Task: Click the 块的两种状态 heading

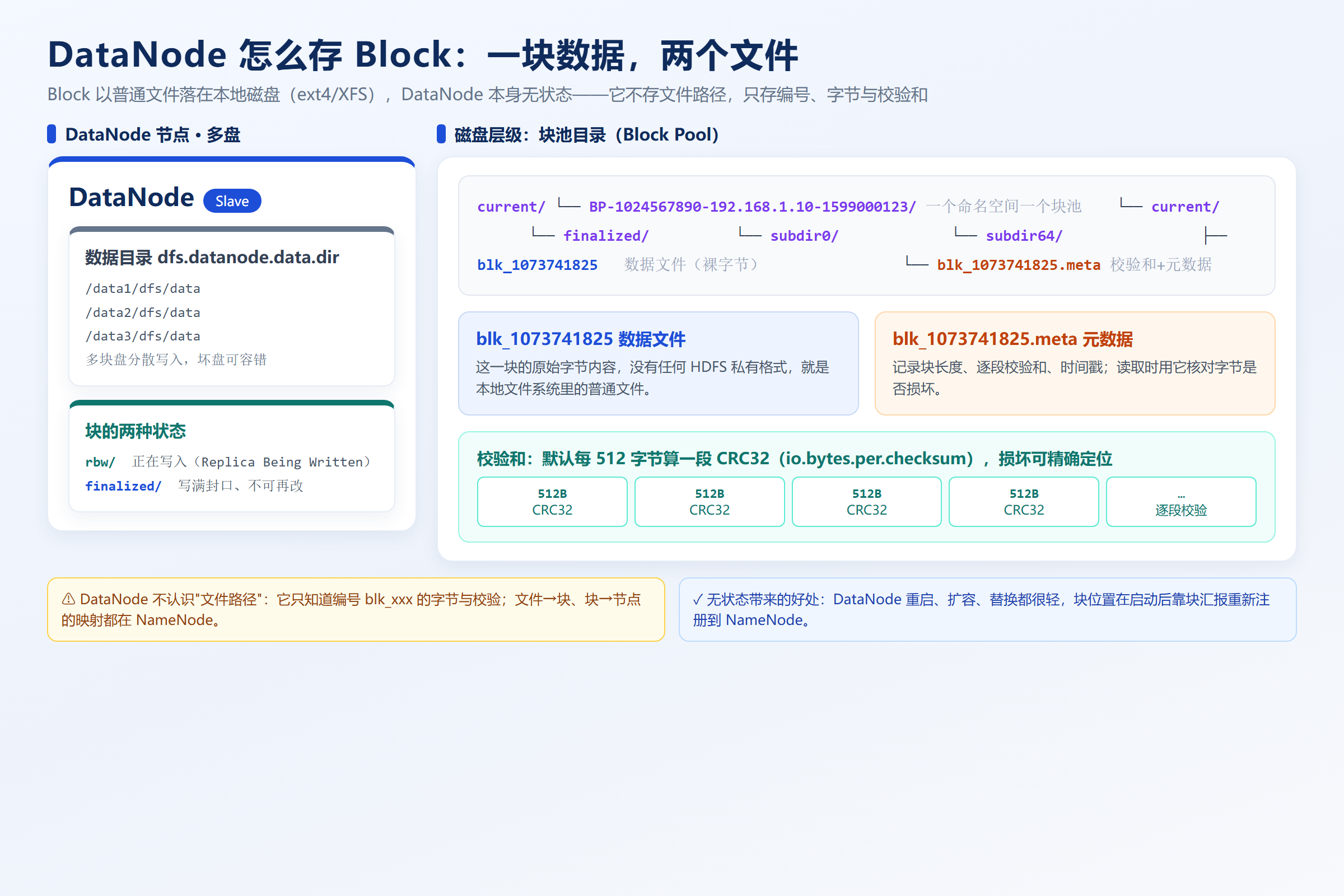Action: [136, 431]
